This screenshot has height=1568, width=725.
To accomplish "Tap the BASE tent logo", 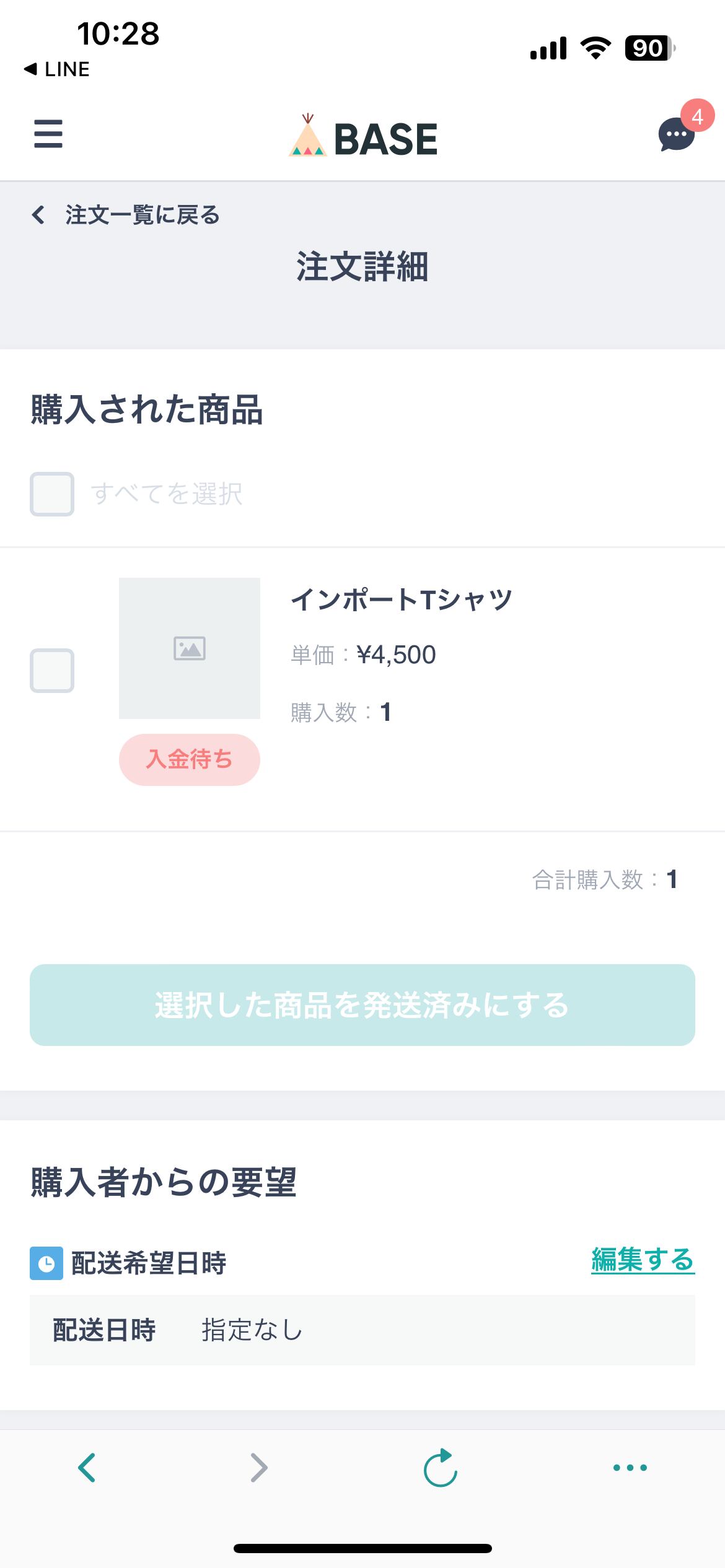I will 307,136.
